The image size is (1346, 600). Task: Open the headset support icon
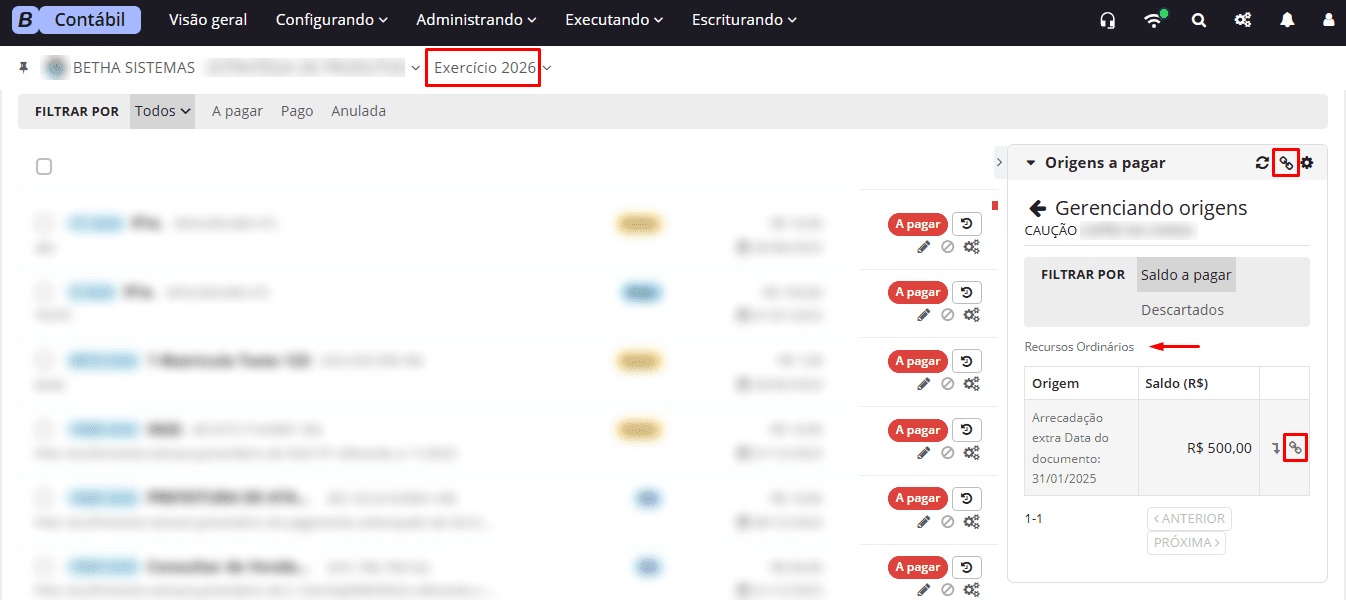1107,19
